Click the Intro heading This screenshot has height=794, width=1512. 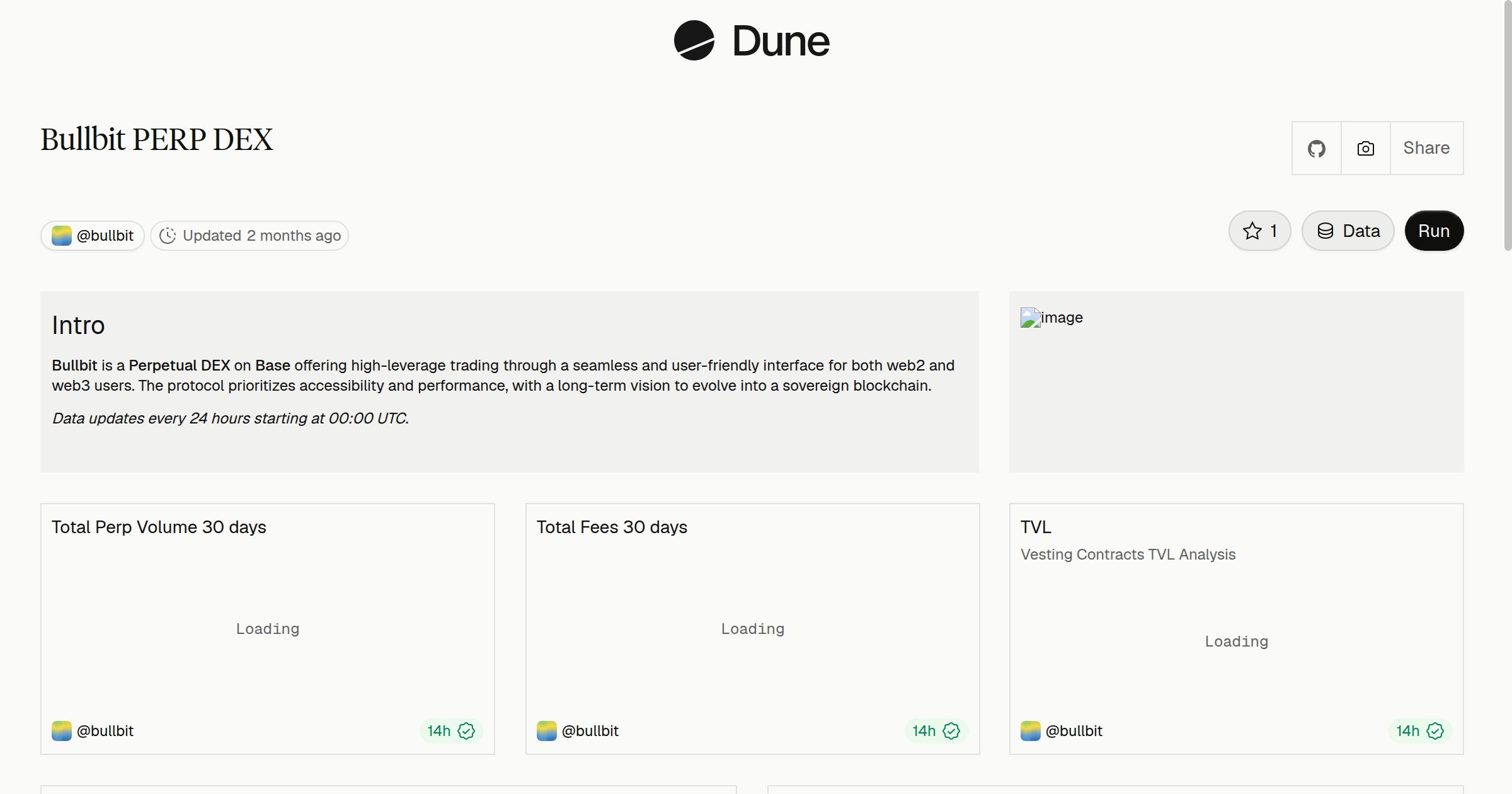pyautogui.click(x=78, y=325)
